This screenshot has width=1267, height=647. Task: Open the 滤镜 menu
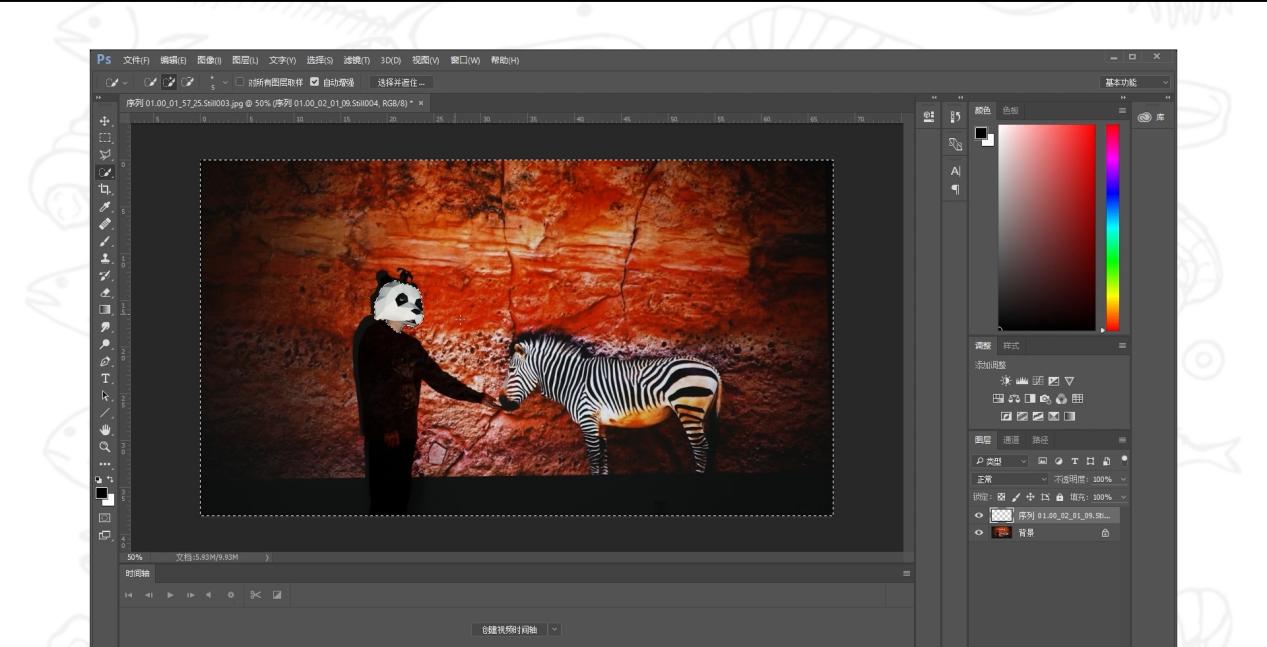click(356, 60)
